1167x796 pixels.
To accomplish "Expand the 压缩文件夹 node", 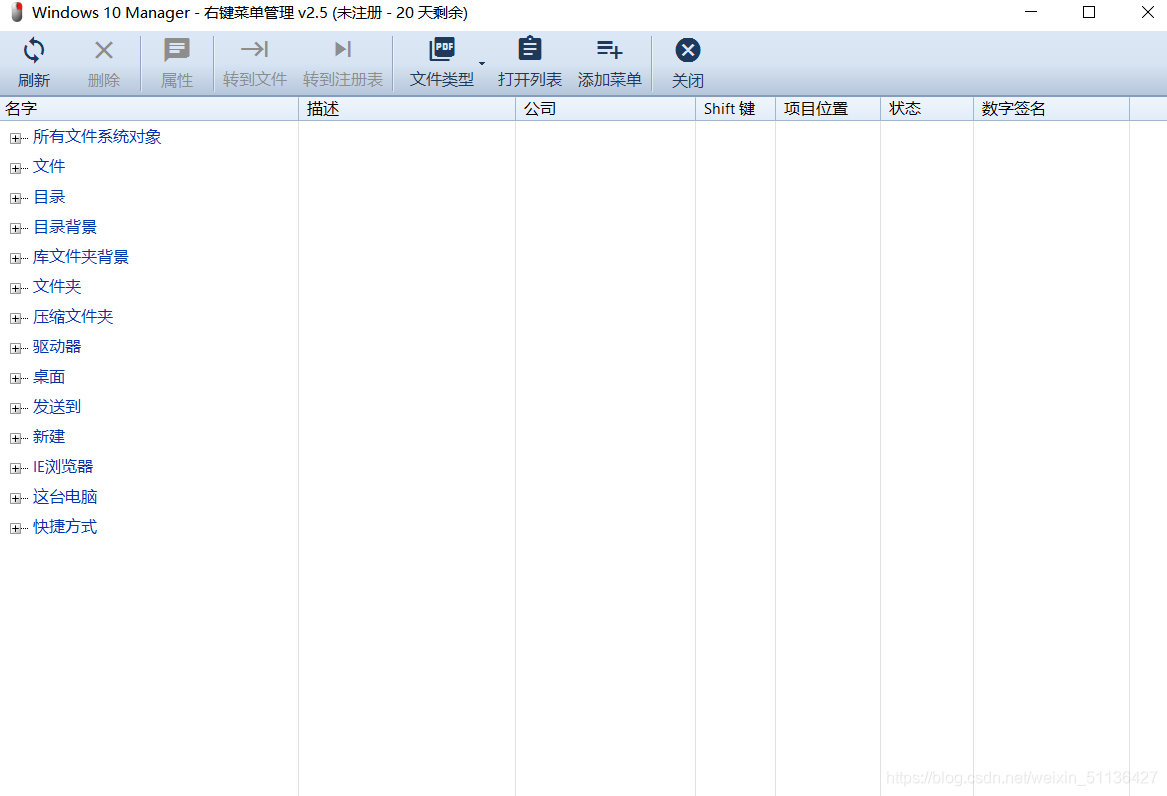I will [15, 318].
